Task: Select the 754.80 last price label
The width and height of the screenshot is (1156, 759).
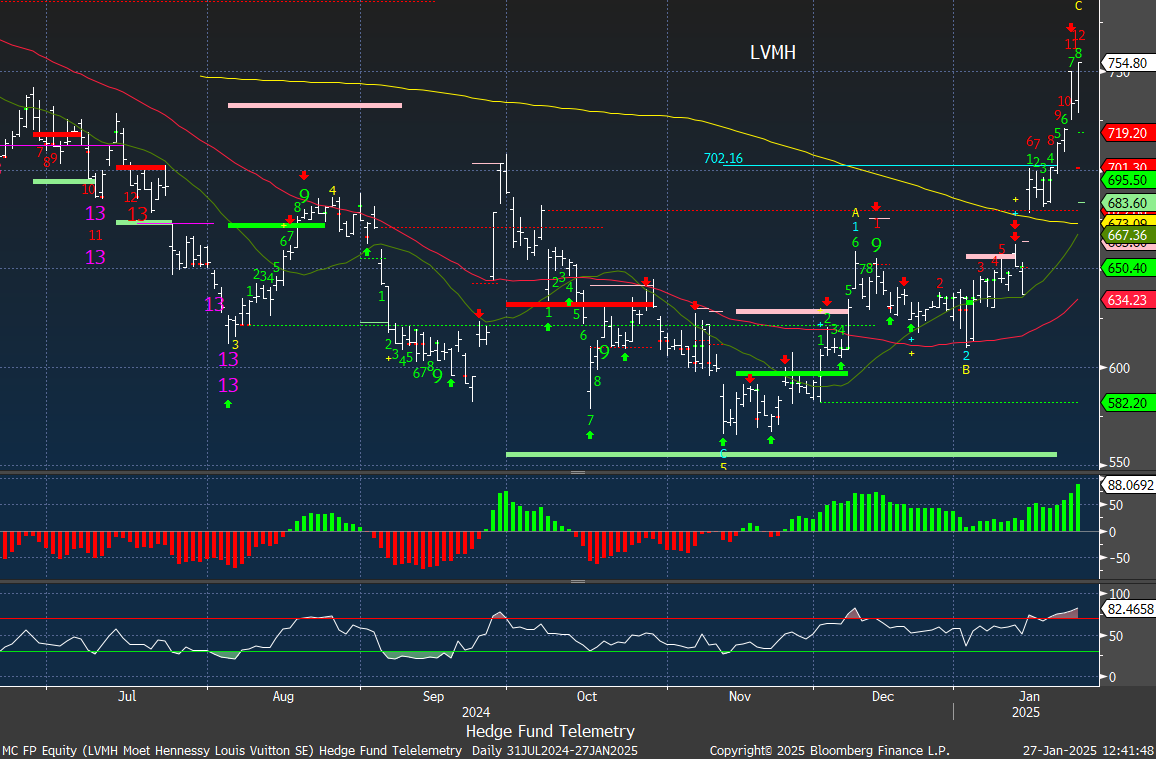Action: pyautogui.click(x=1128, y=63)
